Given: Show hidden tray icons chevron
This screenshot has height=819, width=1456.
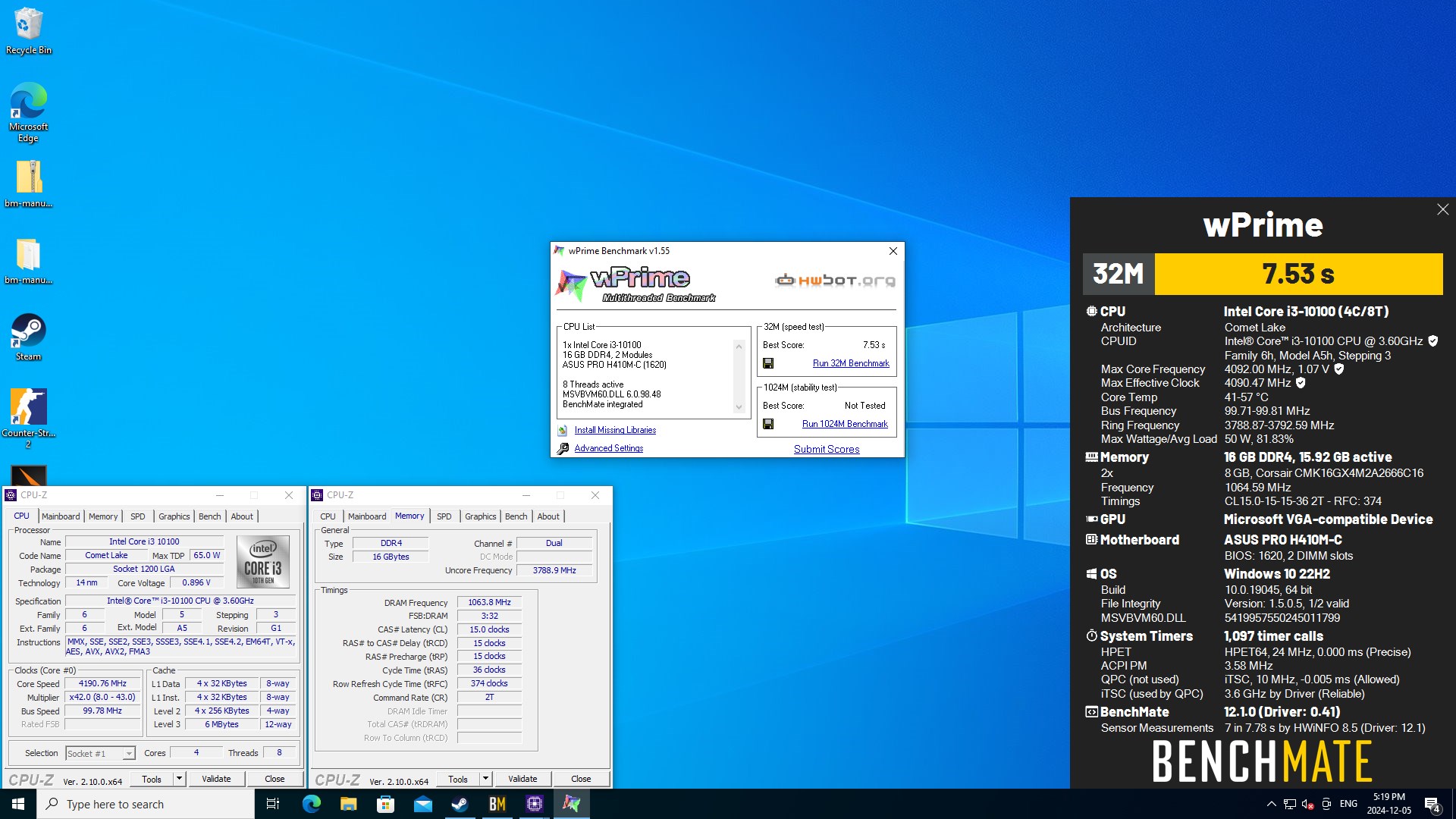Looking at the screenshot, I should point(1271,804).
